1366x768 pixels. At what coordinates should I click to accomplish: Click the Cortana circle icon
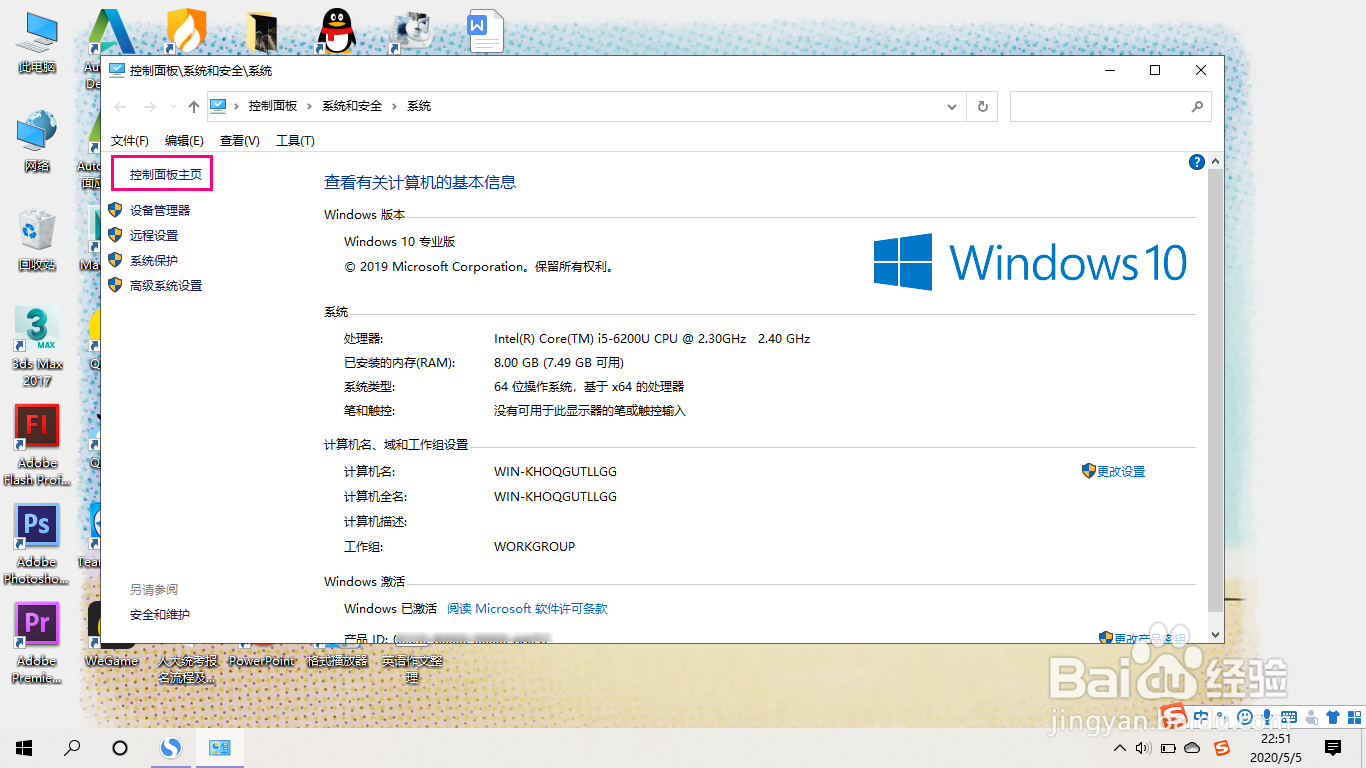pos(120,747)
